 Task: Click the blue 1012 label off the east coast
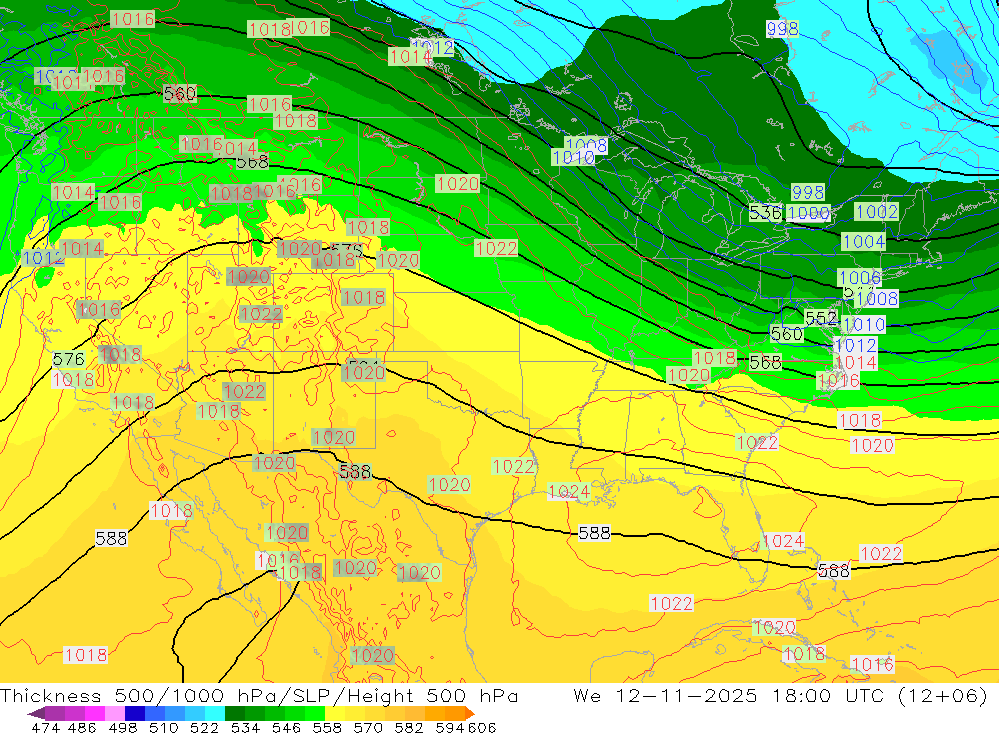856,345
